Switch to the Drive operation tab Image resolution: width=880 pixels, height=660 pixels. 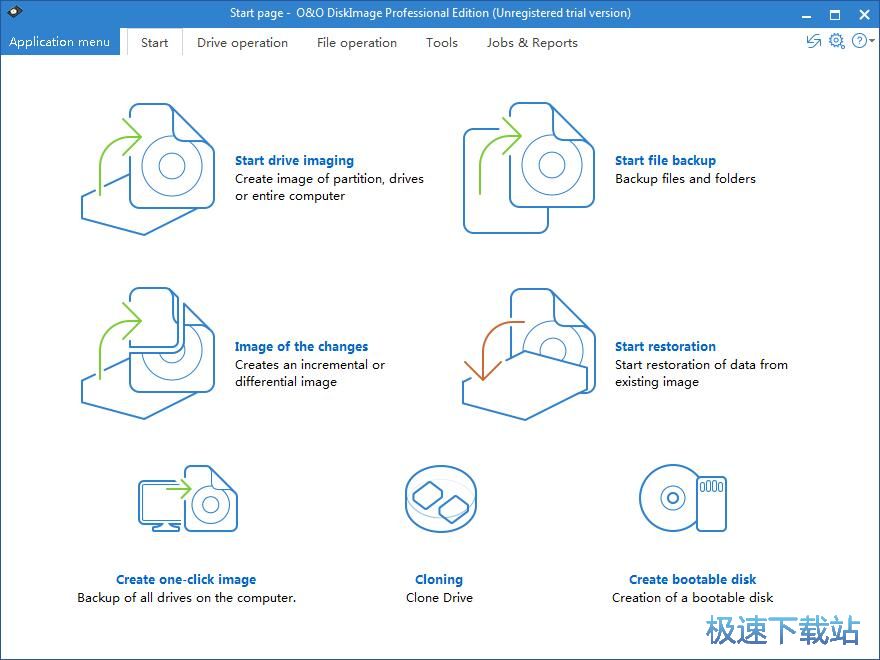point(242,43)
